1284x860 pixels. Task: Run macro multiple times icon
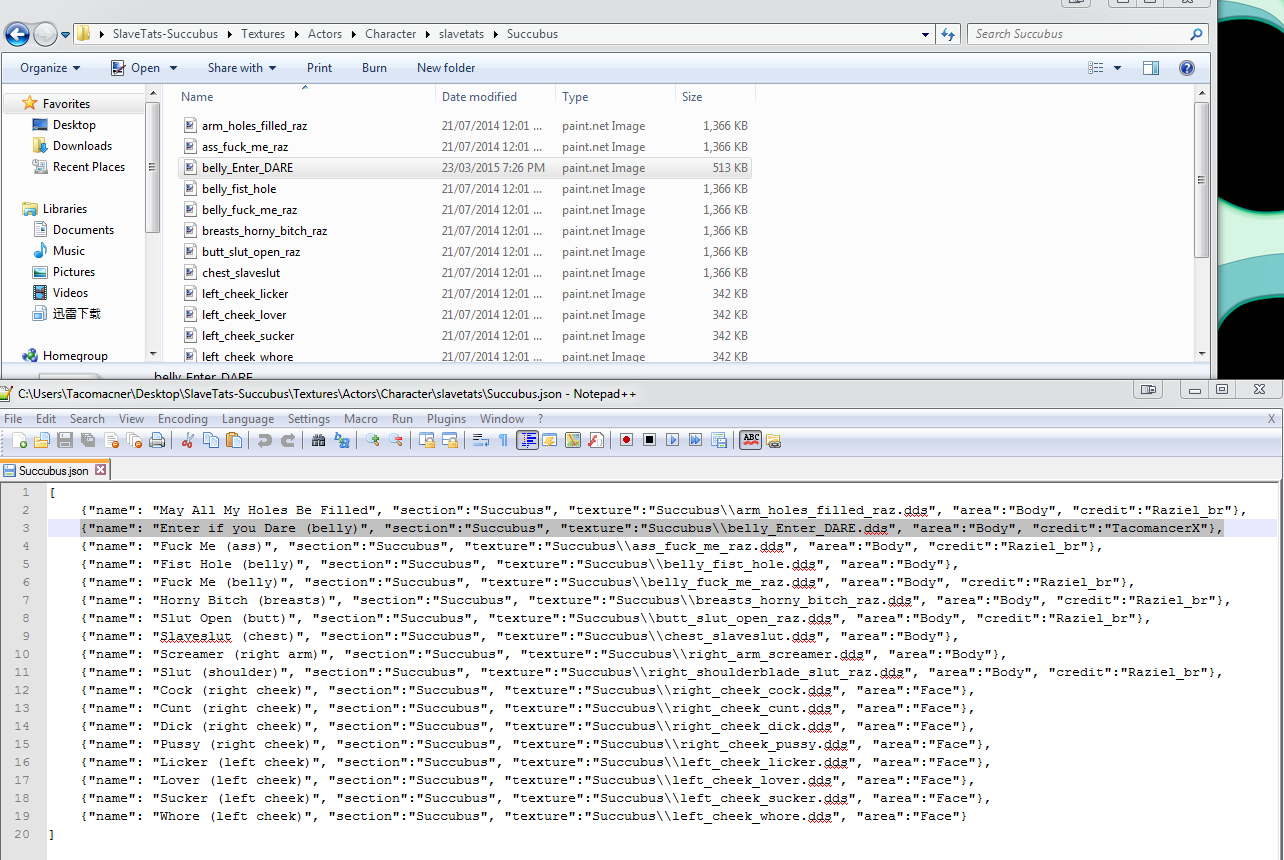[695, 440]
